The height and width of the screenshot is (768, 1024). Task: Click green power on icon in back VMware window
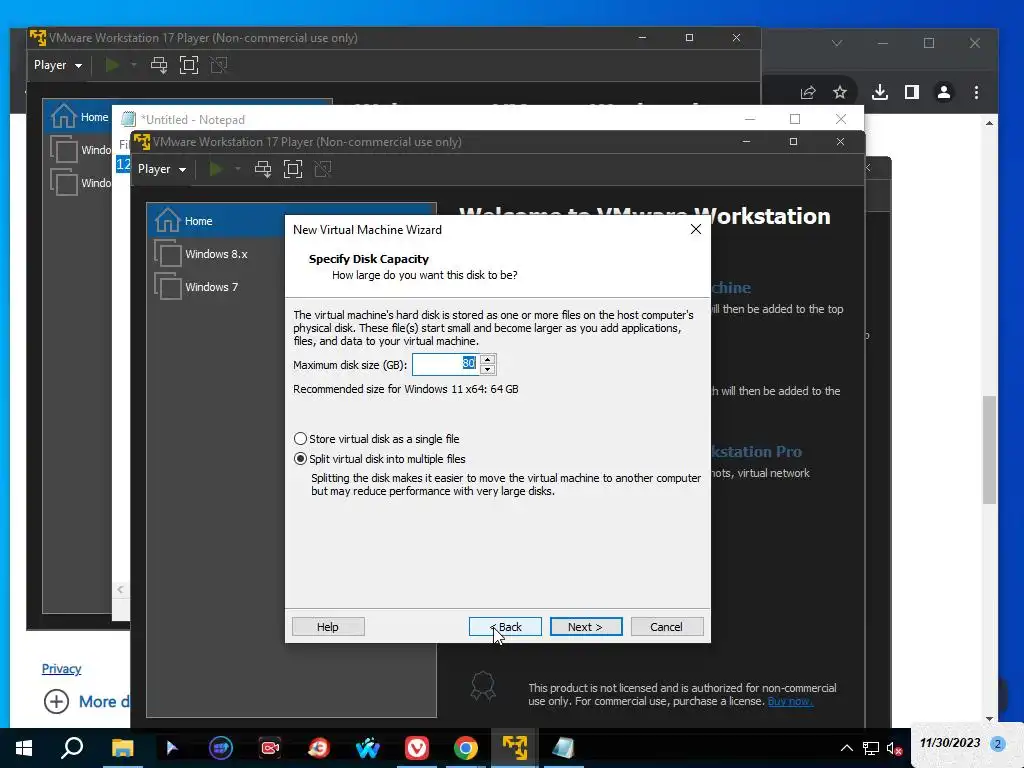click(x=112, y=65)
